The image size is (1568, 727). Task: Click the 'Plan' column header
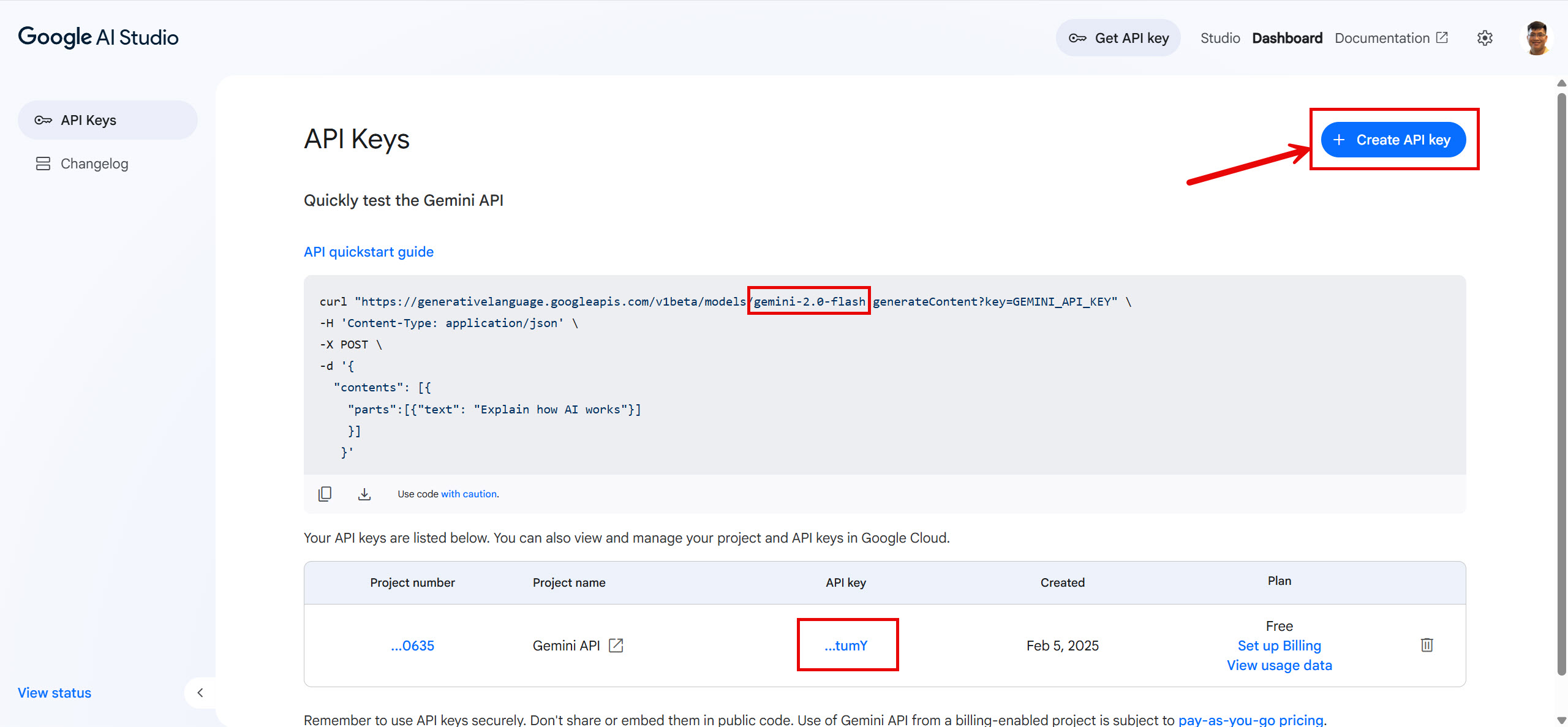(x=1280, y=581)
